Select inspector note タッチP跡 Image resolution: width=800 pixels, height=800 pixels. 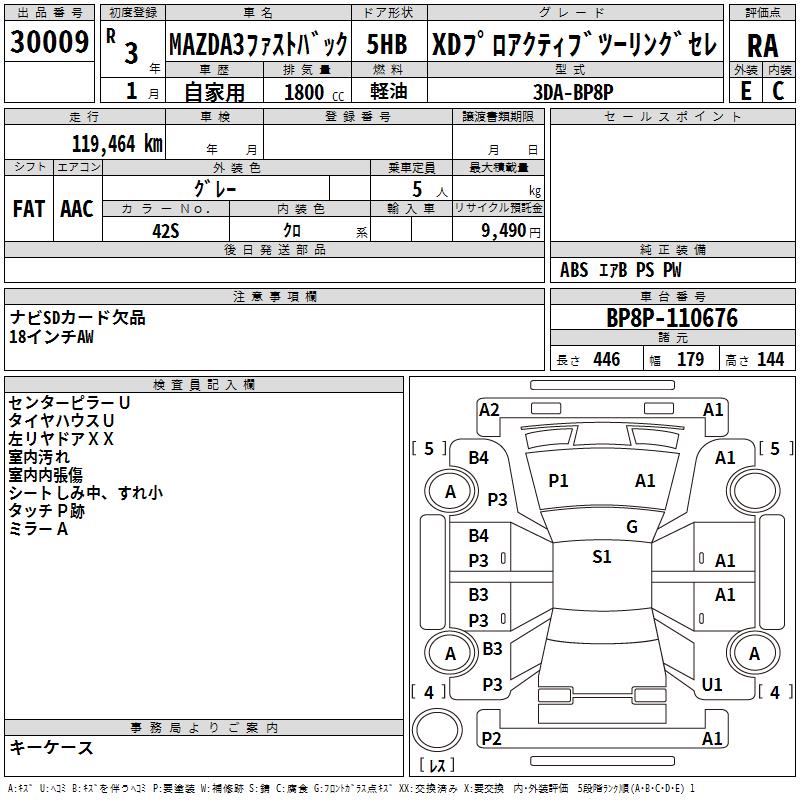point(46,511)
